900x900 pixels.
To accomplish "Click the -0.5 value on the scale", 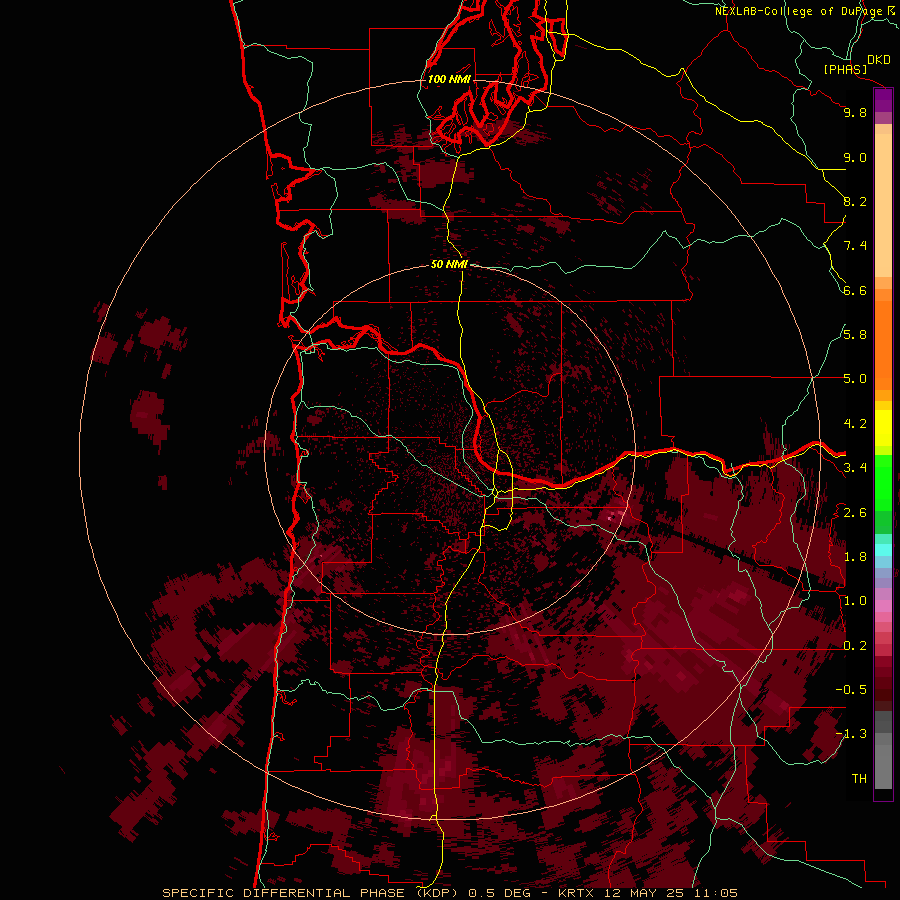I will [851, 690].
